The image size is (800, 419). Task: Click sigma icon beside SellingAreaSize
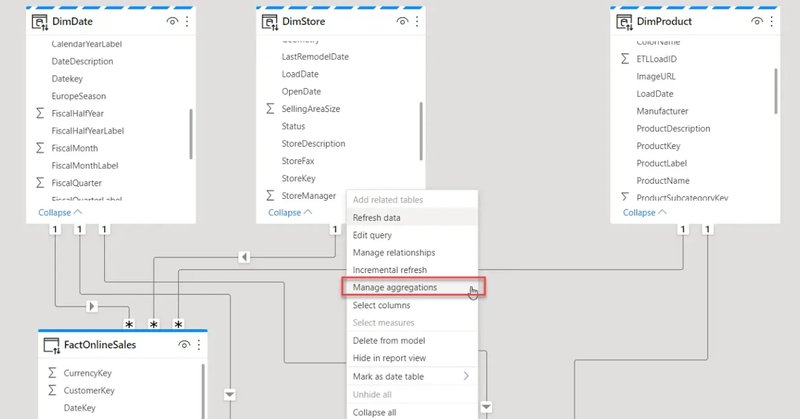point(270,109)
